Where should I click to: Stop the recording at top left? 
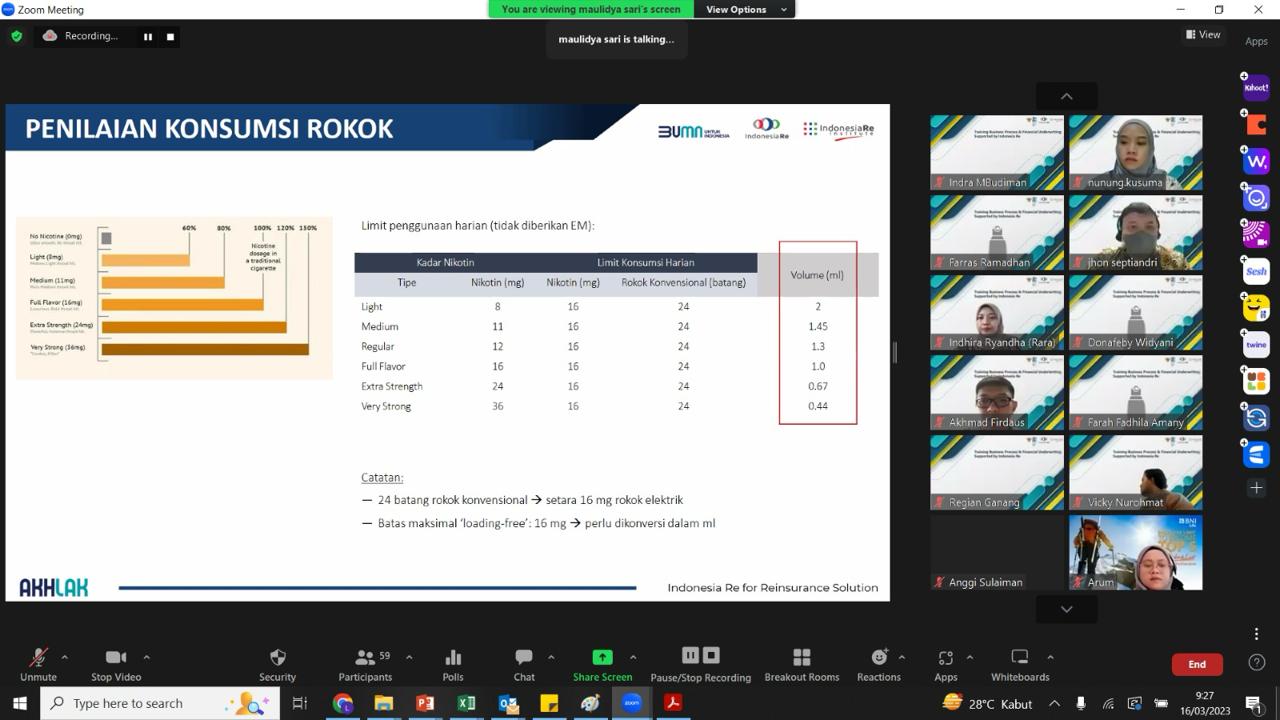coord(170,36)
